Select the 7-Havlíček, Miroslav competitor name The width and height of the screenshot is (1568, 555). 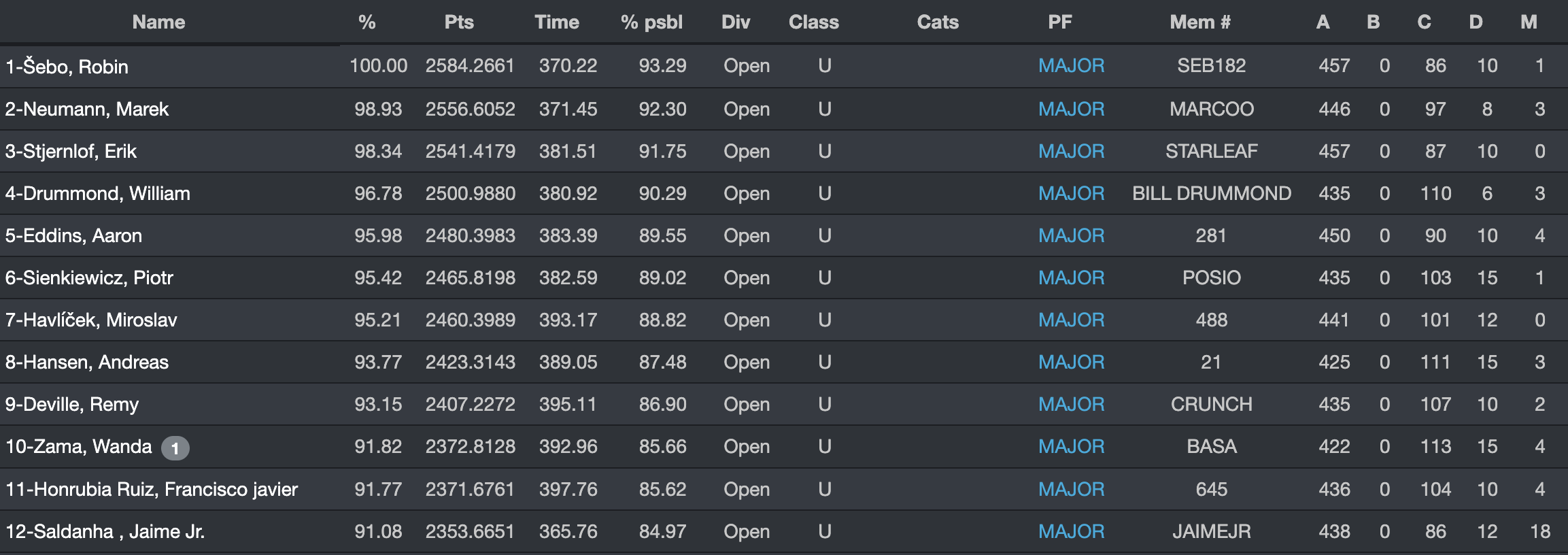pos(91,320)
